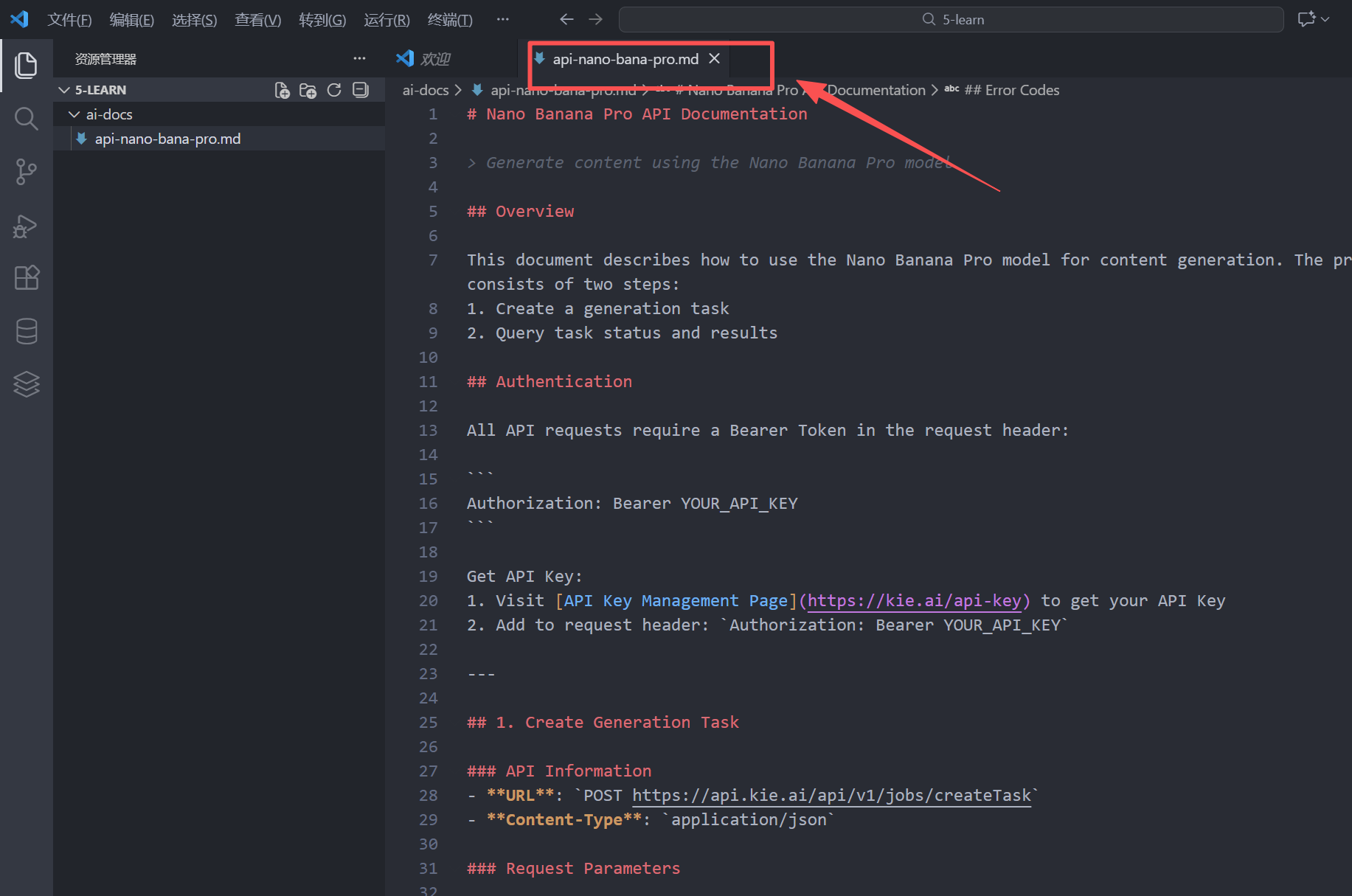
Task: Open the 终端(T) menu
Action: click(450, 20)
